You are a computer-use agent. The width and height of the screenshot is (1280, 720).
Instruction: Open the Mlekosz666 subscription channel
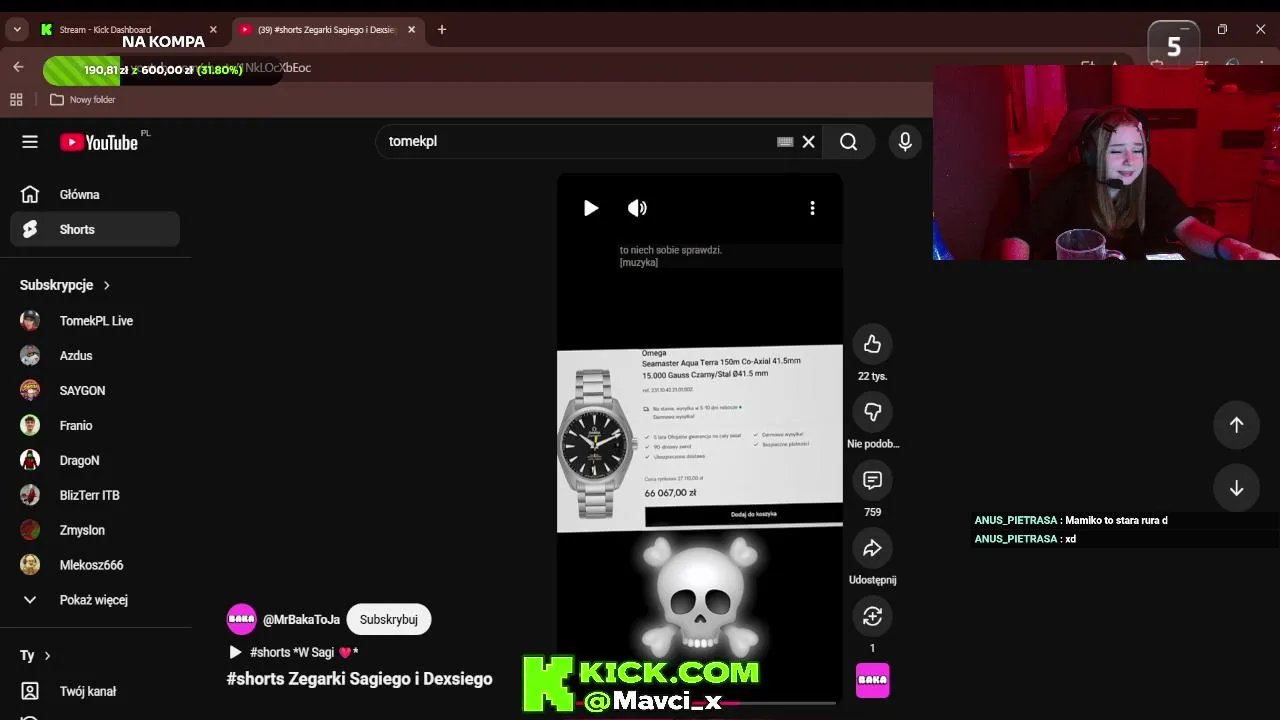[x=95, y=565]
